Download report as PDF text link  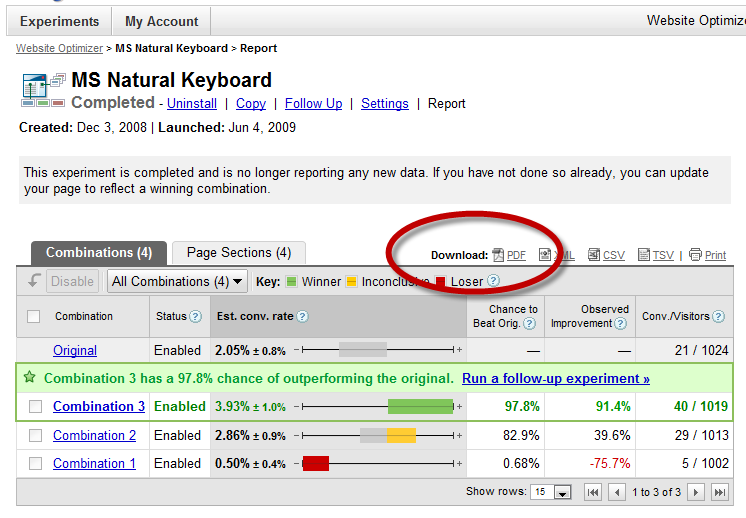pos(516,255)
